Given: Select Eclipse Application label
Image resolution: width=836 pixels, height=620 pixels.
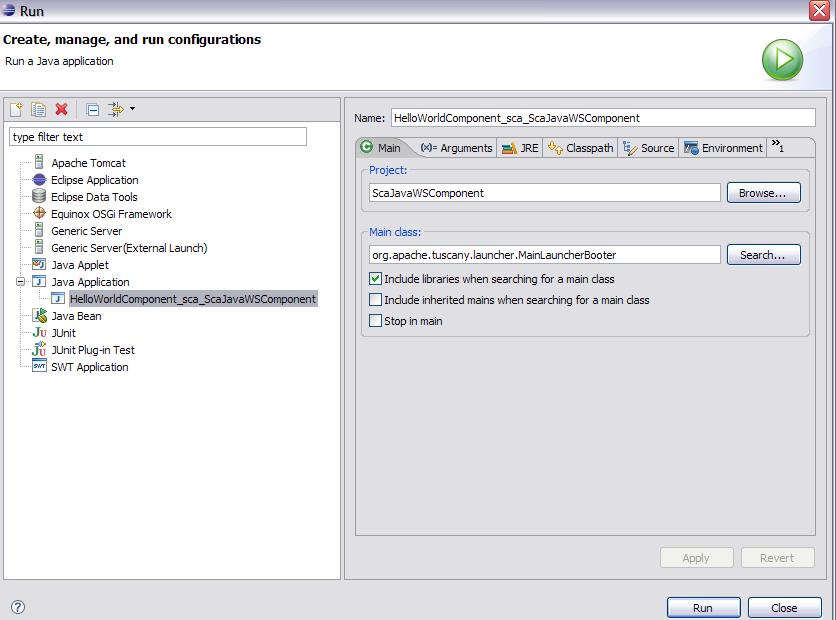Looking at the screenshot, I should point(94,180).
